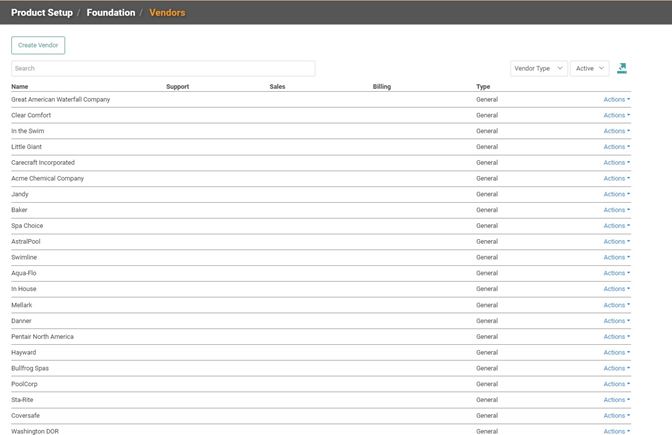Image resolution: width=672 pixels, height=435 pixels.
Task: Select the Jandy vendor name
Action: (20, 194)
